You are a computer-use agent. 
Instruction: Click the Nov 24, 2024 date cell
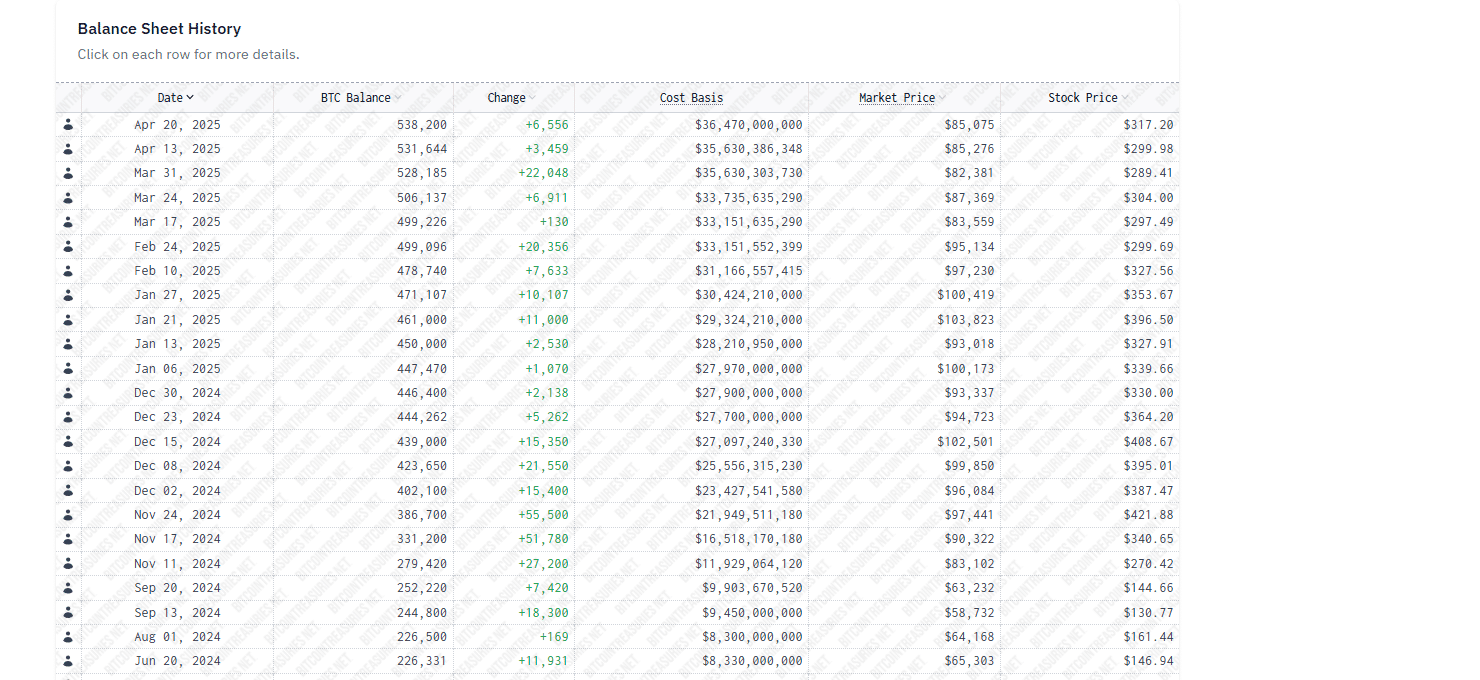[177, 515]
